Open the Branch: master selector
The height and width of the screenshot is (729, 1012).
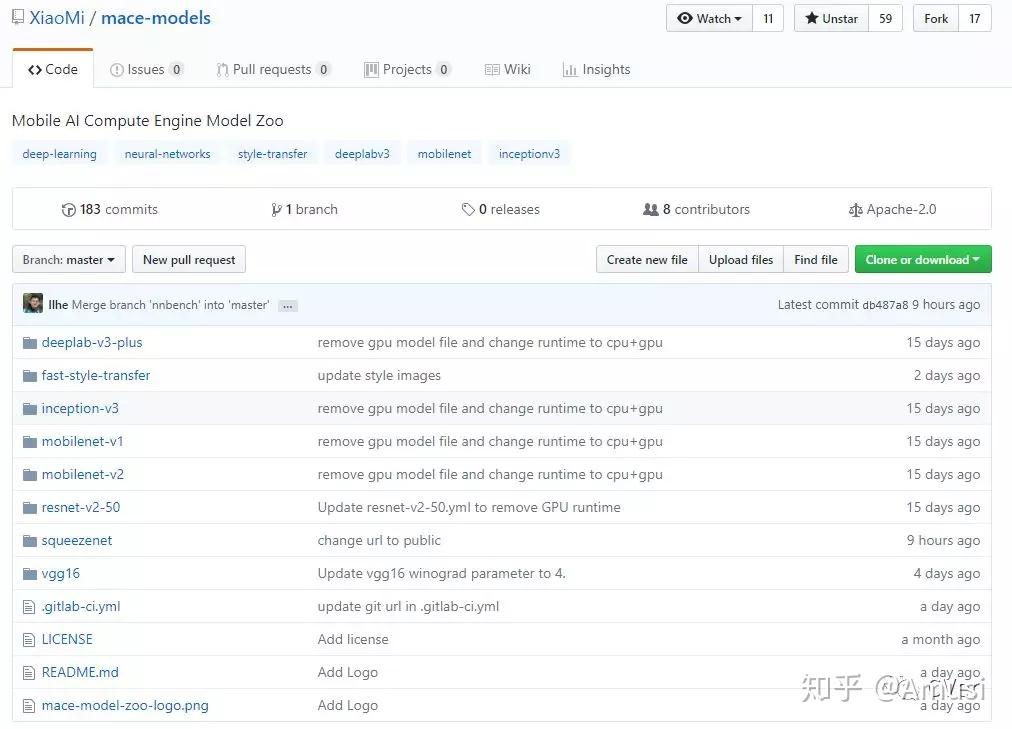(67, 259)
